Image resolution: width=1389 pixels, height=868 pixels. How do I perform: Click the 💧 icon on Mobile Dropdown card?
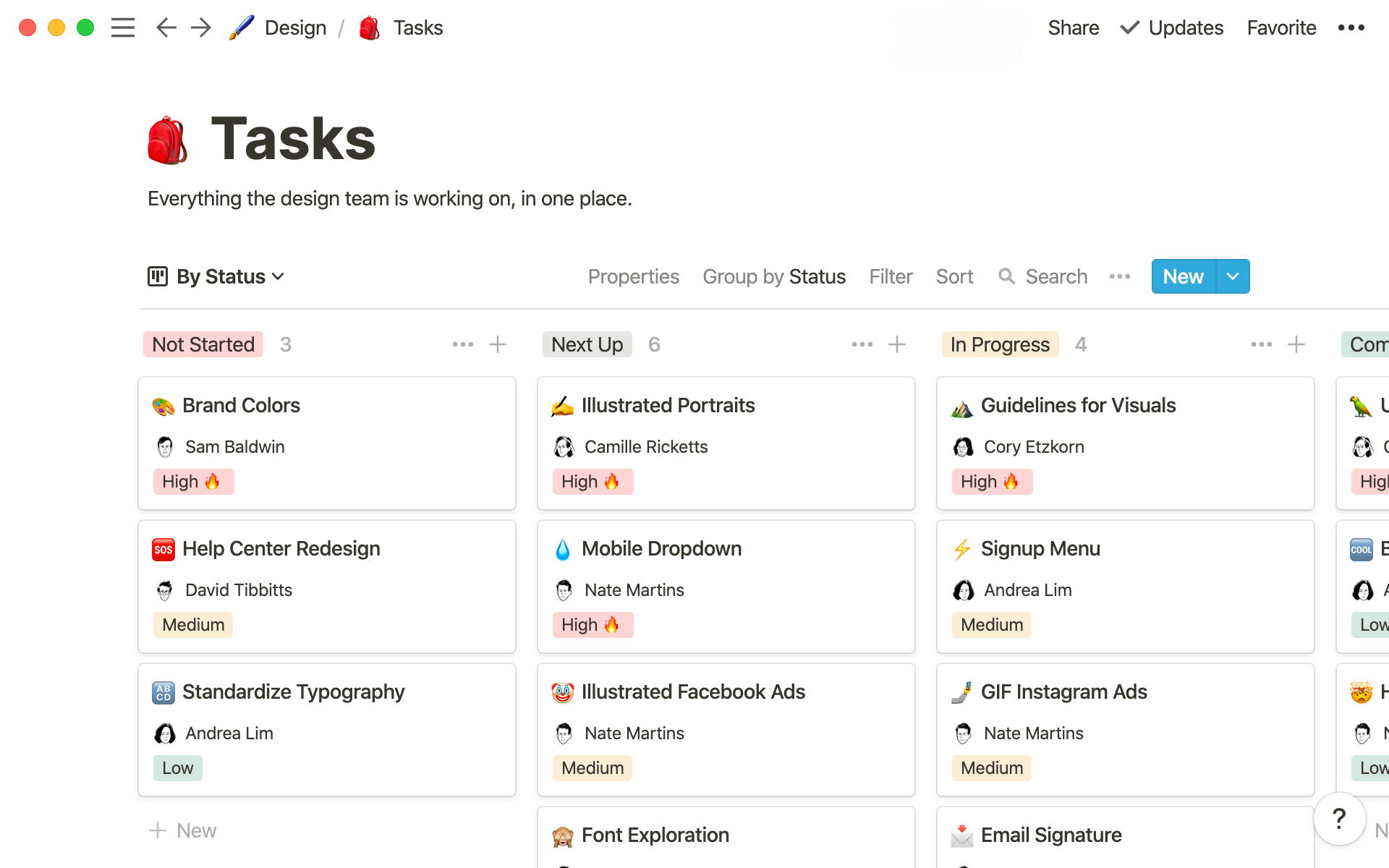click(563, 548)
